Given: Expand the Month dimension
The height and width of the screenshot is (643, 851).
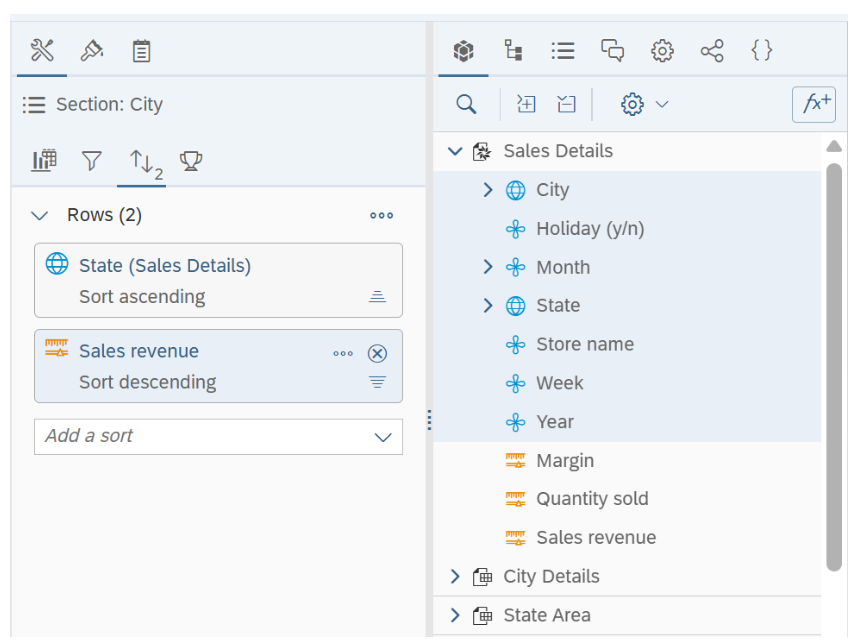Looking at the screenshot, I should (x=487, y=267).
